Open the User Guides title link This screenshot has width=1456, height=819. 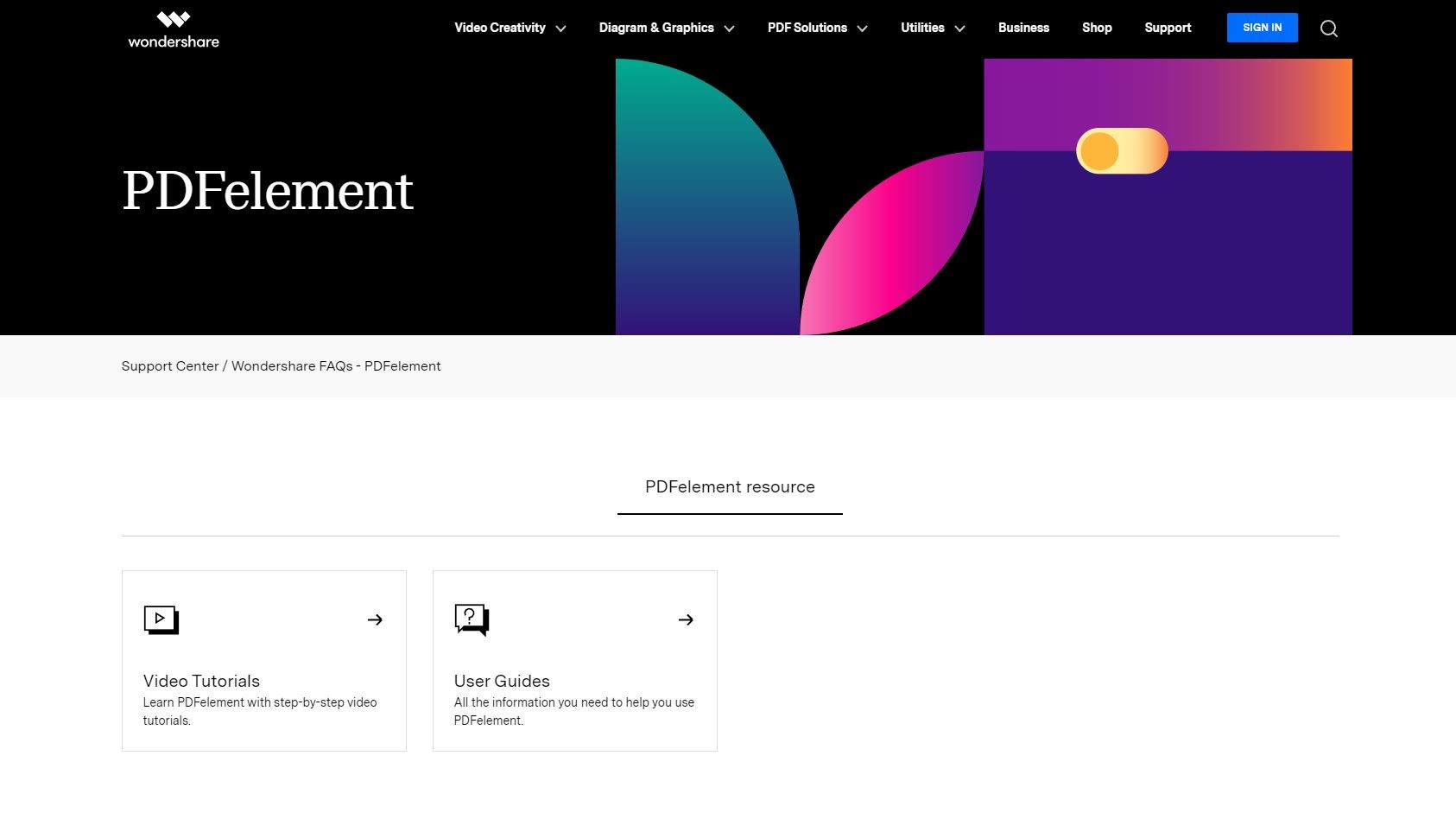(x=502, y=681)
